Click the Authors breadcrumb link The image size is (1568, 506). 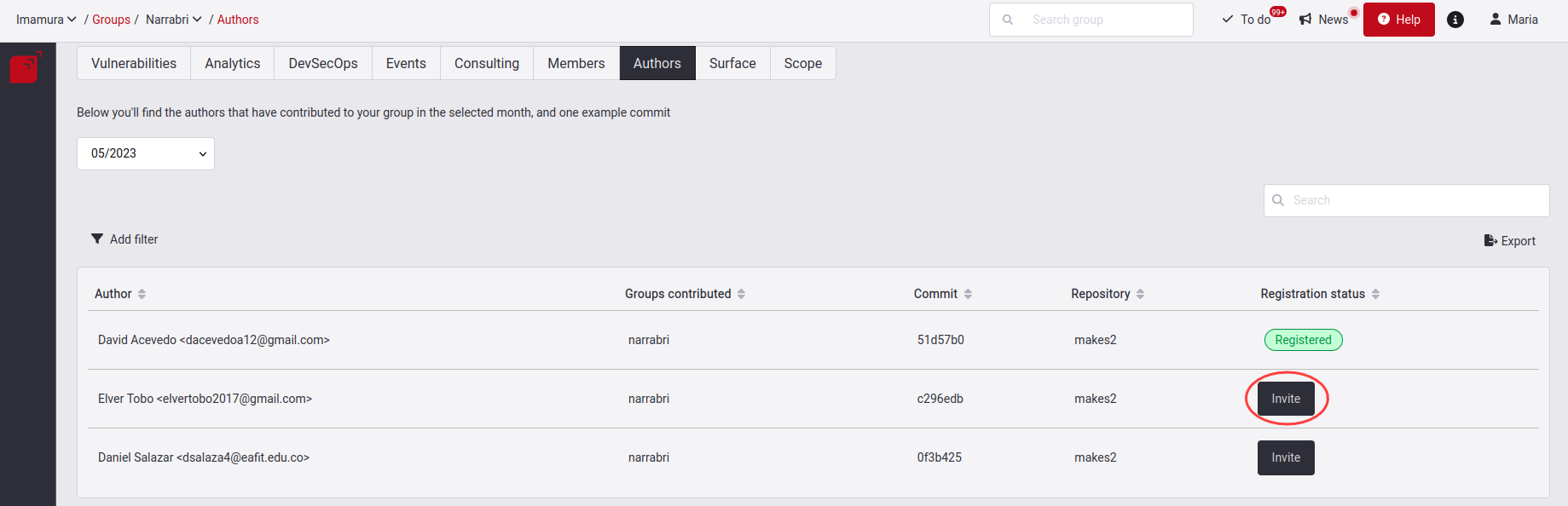click(238, 20)
